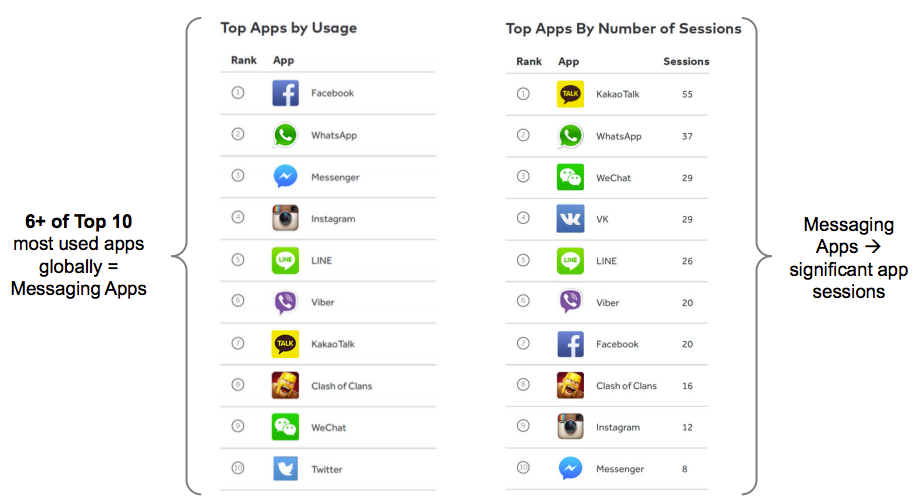919x503 pixels.
Task: Click the "Top Apps By Number of Sessions" heading
Action: [624, 28]
